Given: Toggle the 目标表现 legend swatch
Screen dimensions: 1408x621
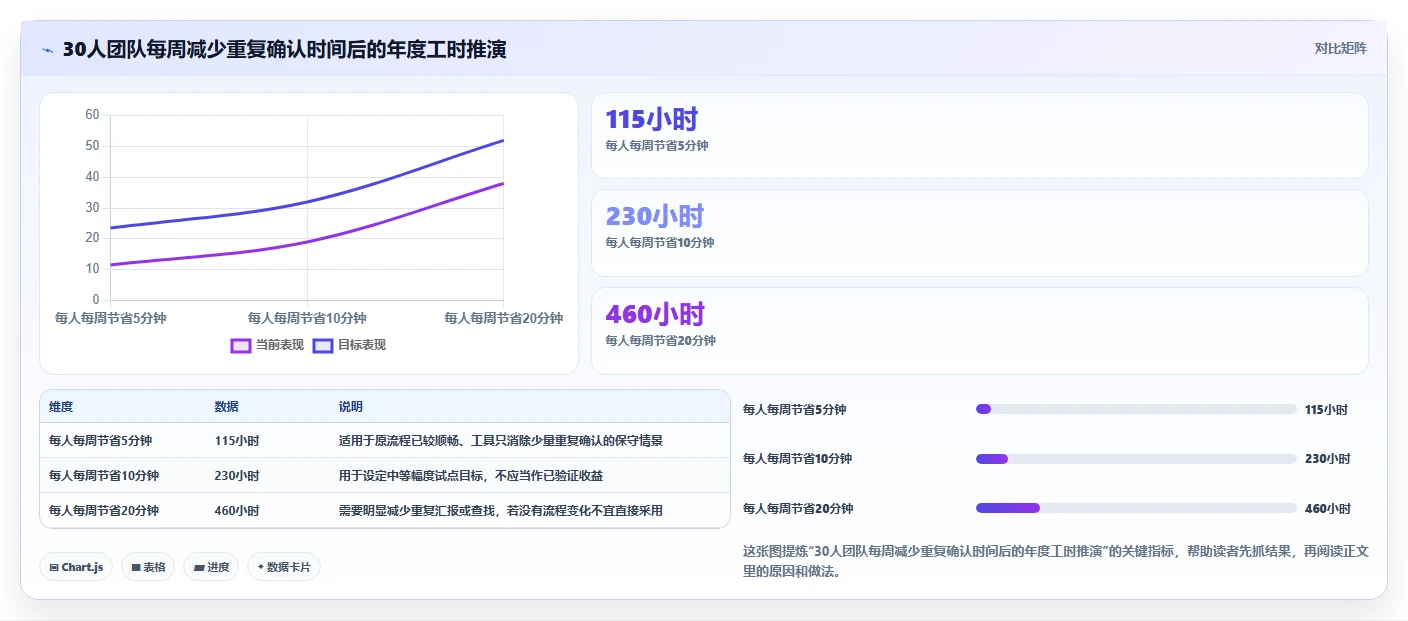Looking at the screenshot, I should (323, 345).
